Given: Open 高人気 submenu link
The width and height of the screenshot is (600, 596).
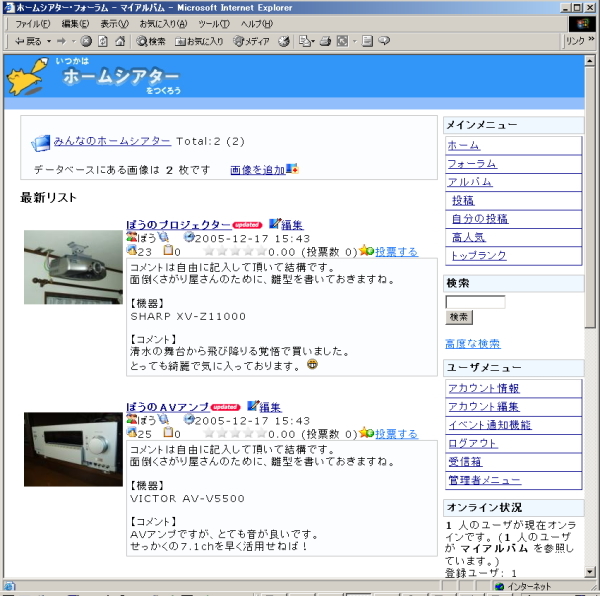Looking at the screenshot, I should tap(469, 237).
